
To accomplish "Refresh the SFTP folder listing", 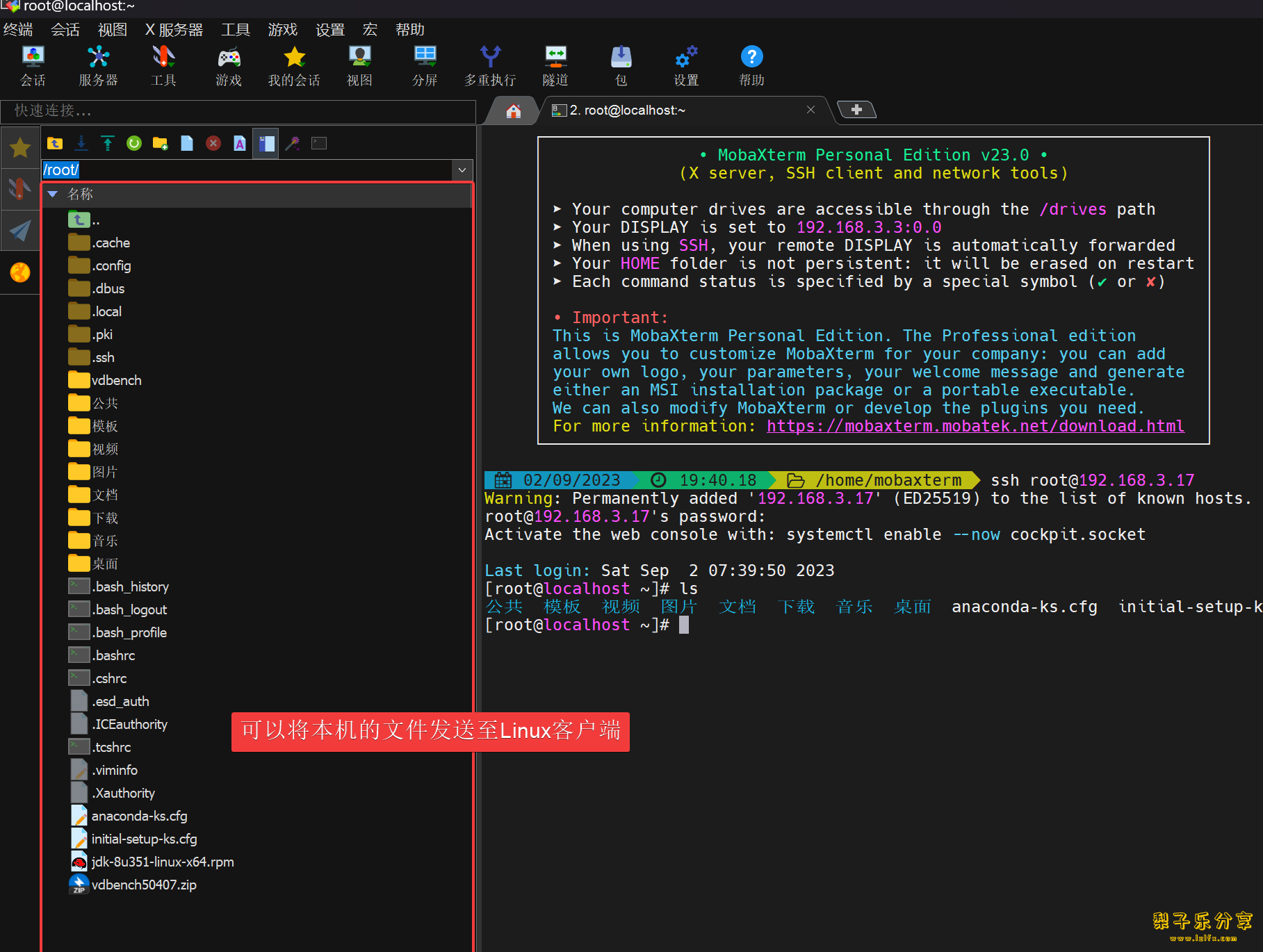I will (x=134, y=143).
